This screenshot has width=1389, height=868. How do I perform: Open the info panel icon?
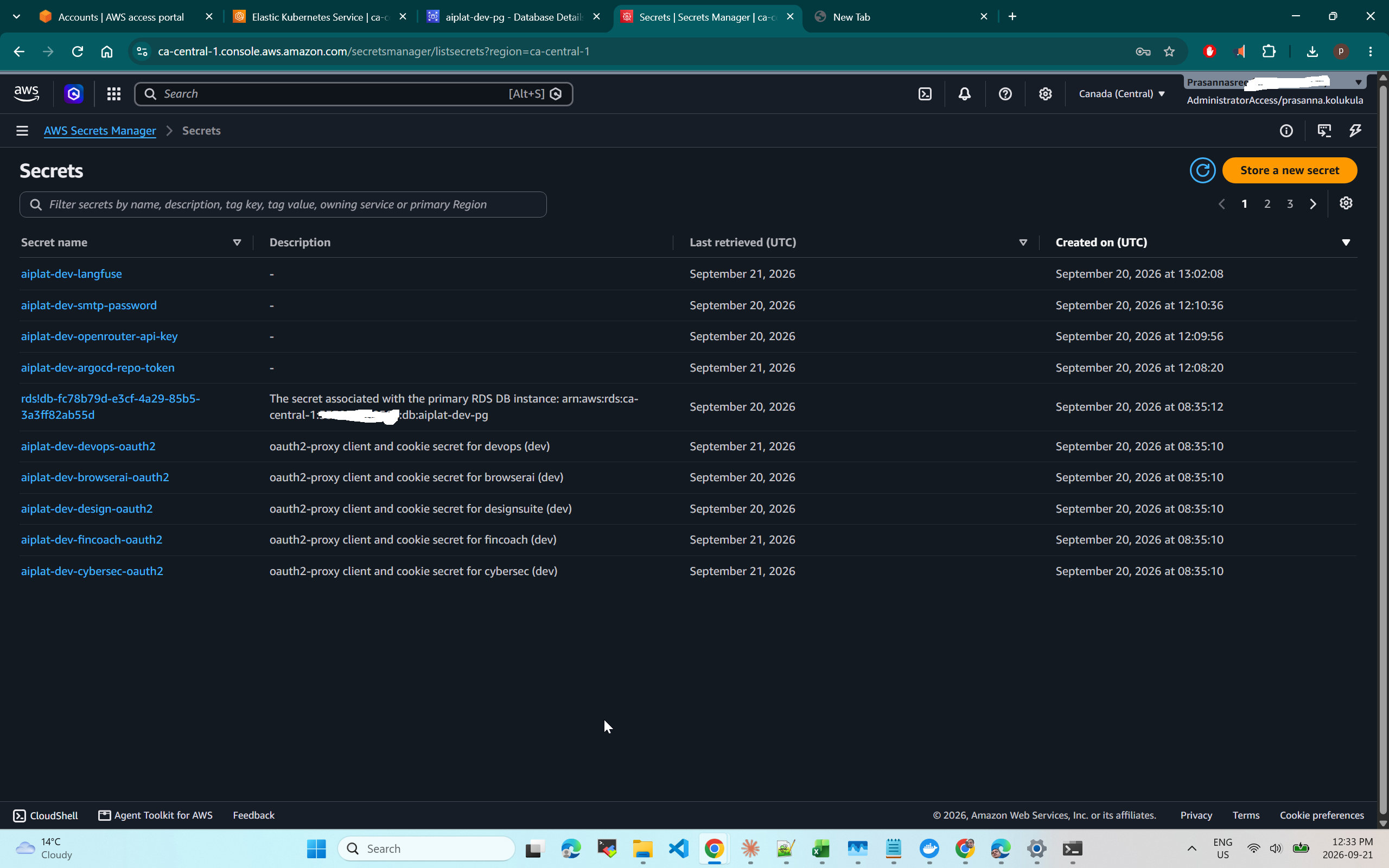pyautogui.click(x=1286, y=131)
